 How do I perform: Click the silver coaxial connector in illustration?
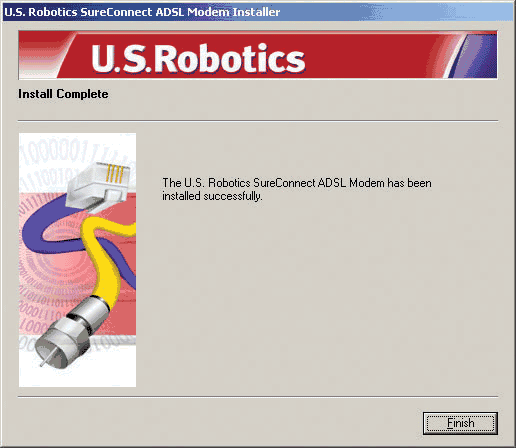(x=70, y=332)
